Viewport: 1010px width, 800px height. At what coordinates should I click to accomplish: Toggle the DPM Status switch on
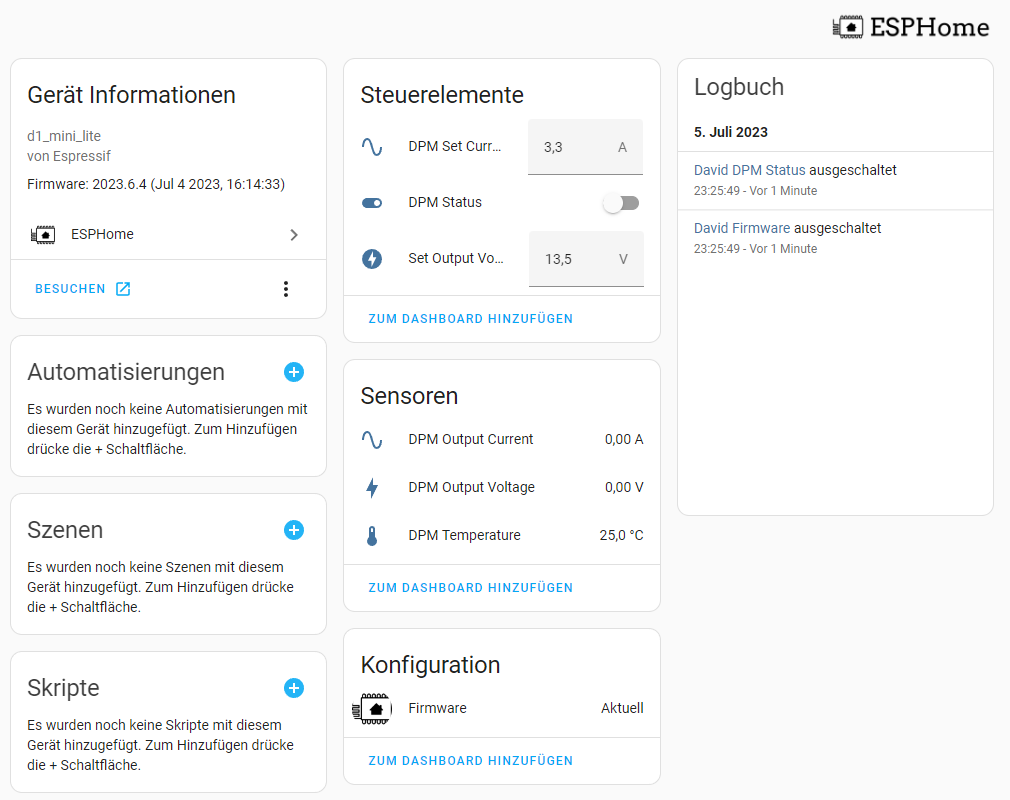[x=621, y=203]
